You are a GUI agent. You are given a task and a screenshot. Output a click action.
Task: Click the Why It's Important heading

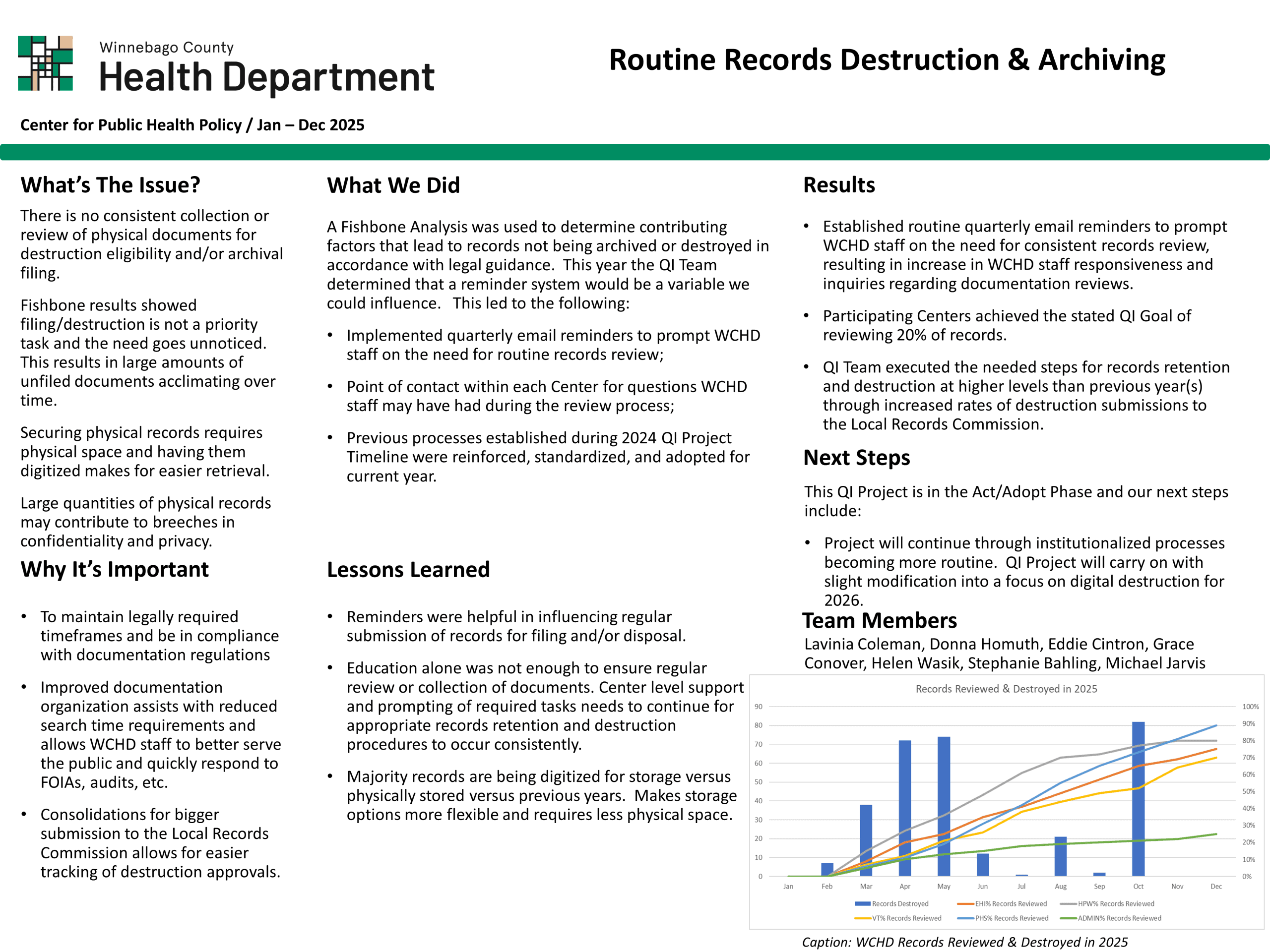(114, 569)
